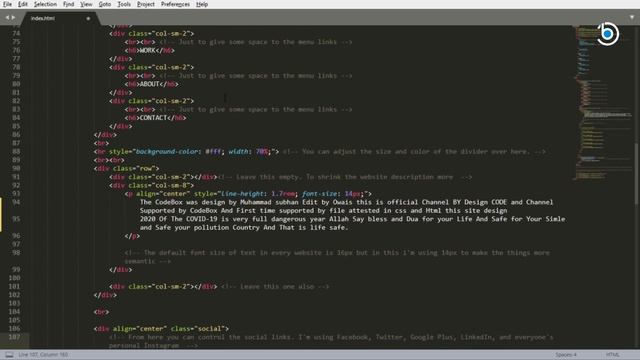The image size is (640, 360).
Task: Click comment Leave this one also
Action: (275, 287)
